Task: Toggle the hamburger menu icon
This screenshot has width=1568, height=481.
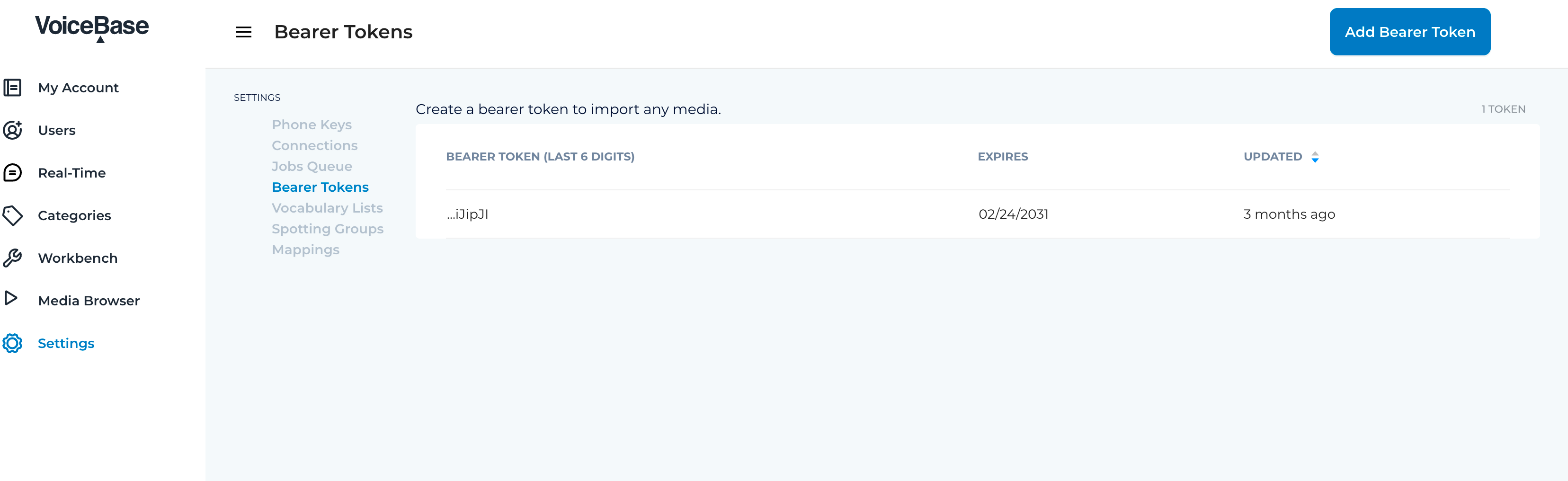Action: coord(243,32)
